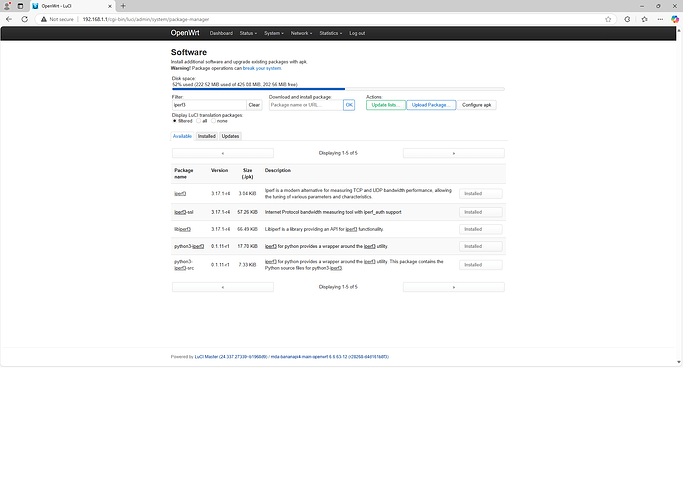Expand the System menu
Screen dimensions: 683x500
pos(274,33)
